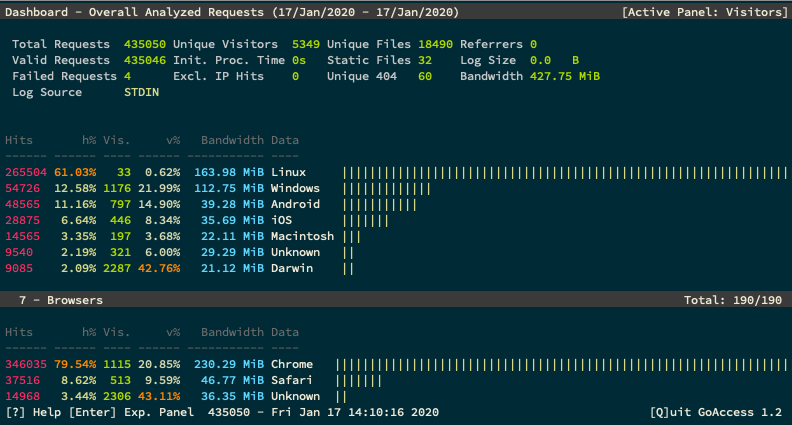792x425 pixels.
Task: Click the [?] Help shortcut
Action: 33,412
